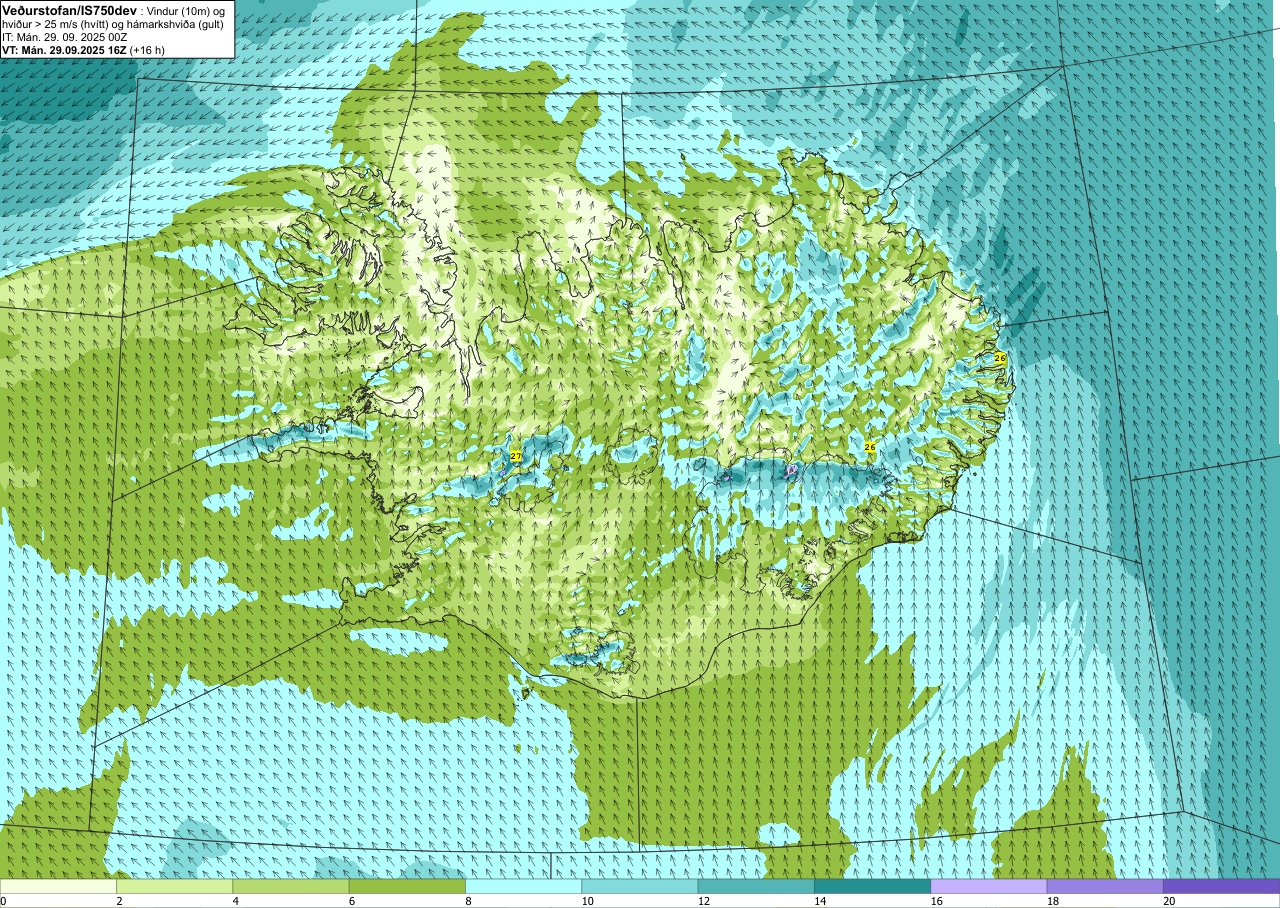The height and width of the screenshot is (908, 1280).
Task: Choose the aqua 10–12 m/s legend swatch
Action: tap(640, 886)
